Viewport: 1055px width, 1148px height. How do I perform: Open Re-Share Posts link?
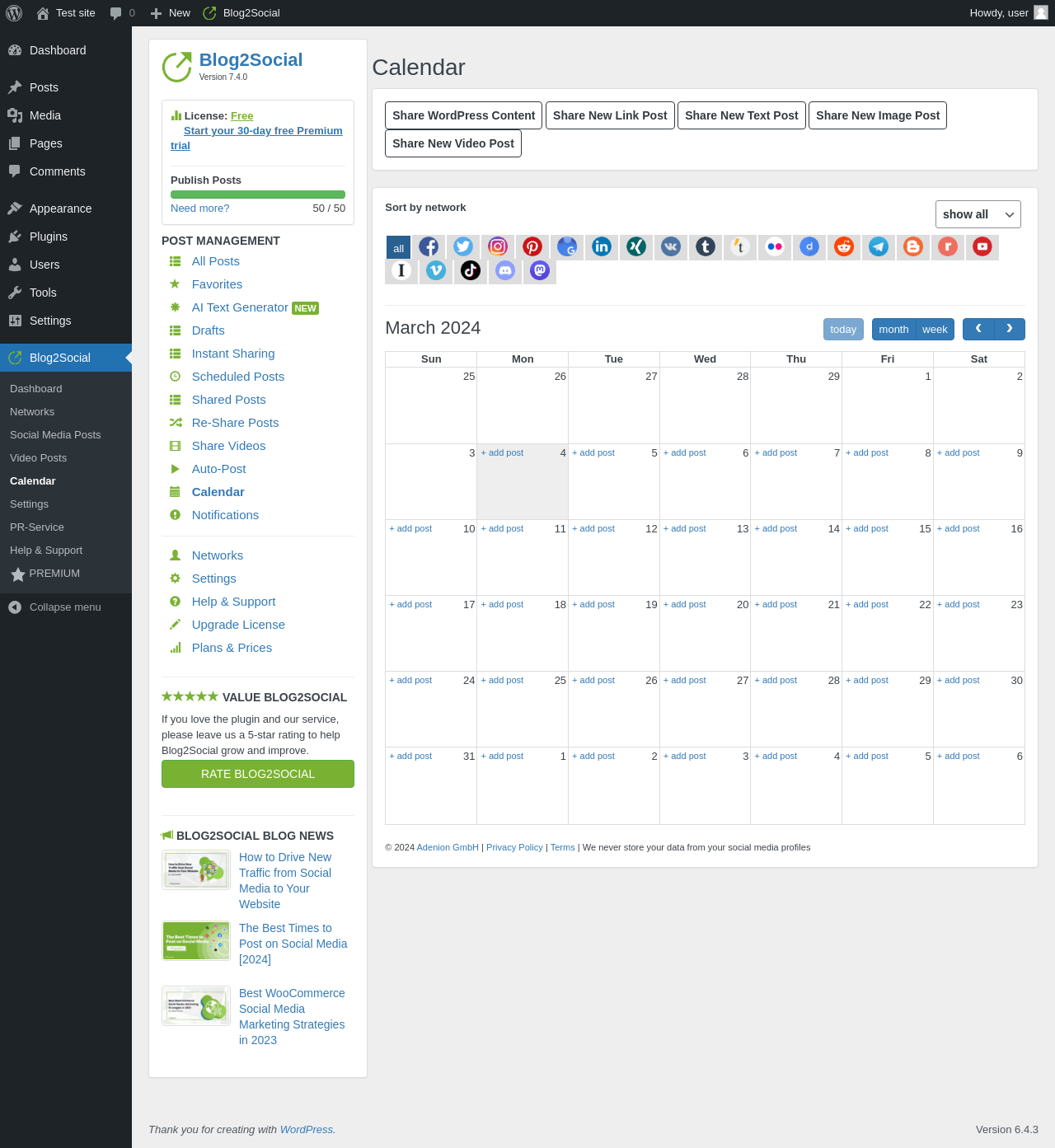235,423
